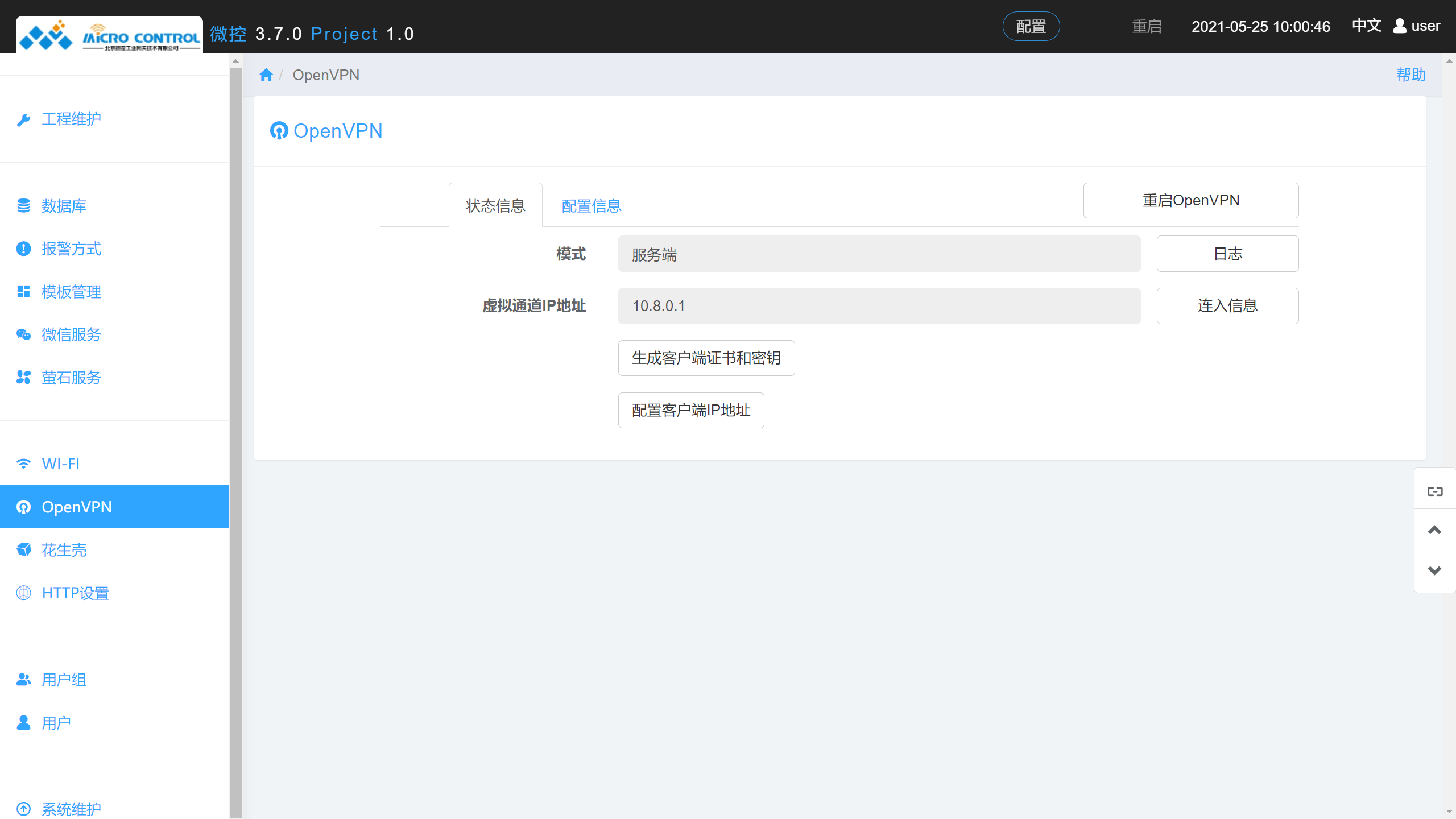Switch to the 配置信息 tab
This screenshot has height=819, width=1456.
[x=591, y=206]
